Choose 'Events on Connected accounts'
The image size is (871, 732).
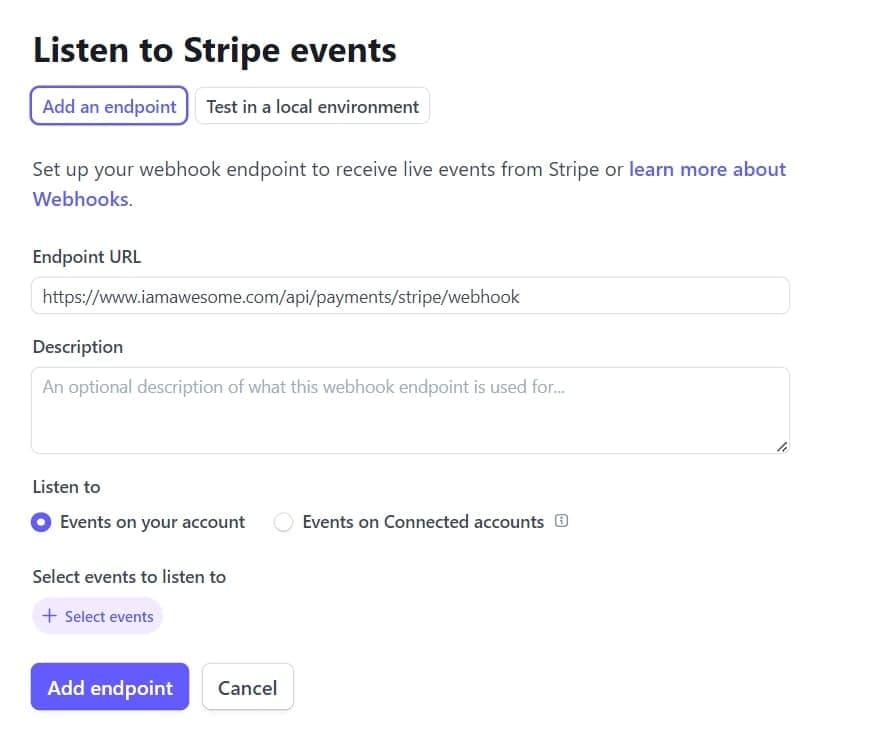pyautogui.click(x=283, y=521)
